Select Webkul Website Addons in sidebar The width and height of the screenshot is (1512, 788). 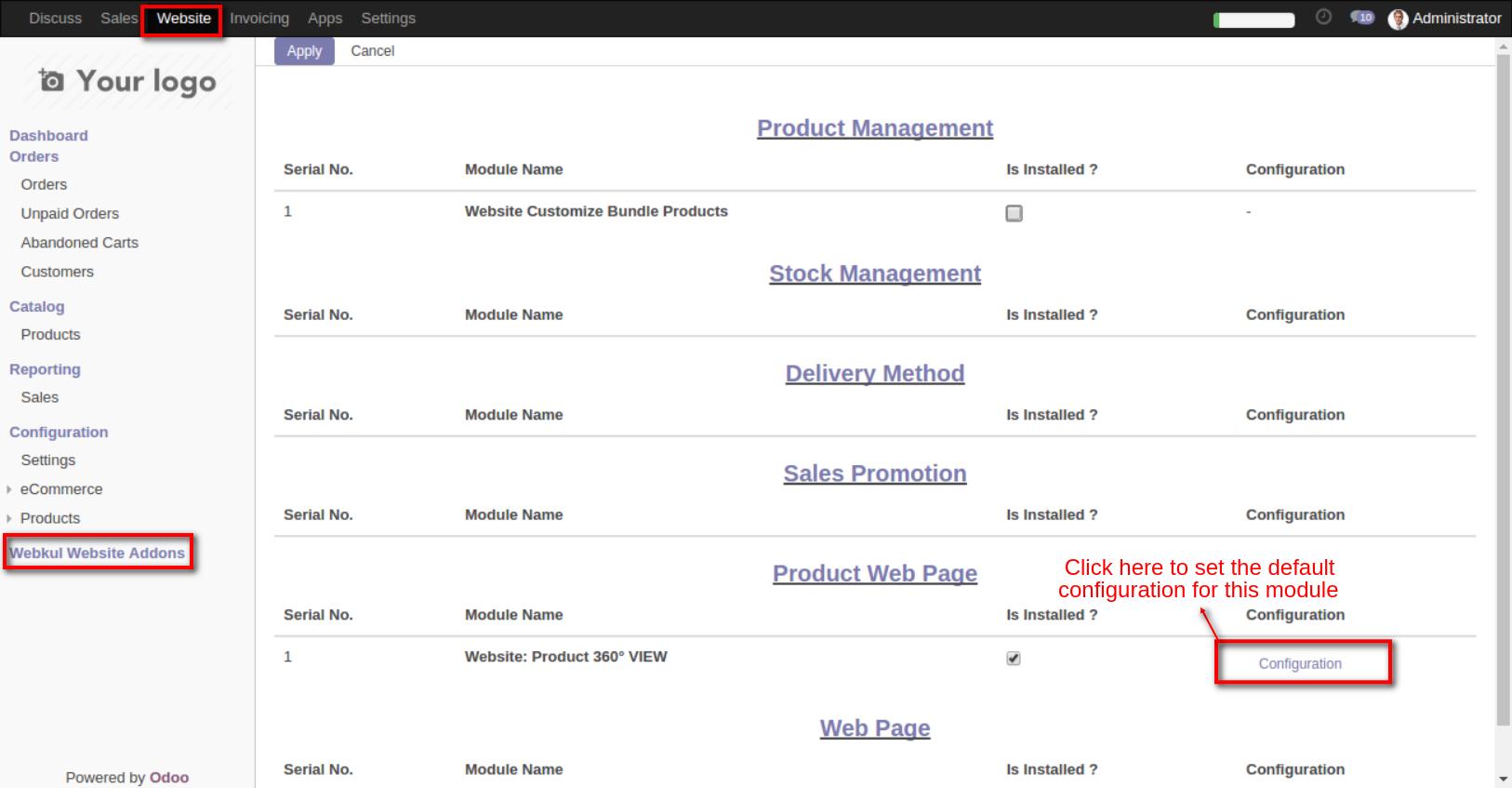[x=97, y=553]
